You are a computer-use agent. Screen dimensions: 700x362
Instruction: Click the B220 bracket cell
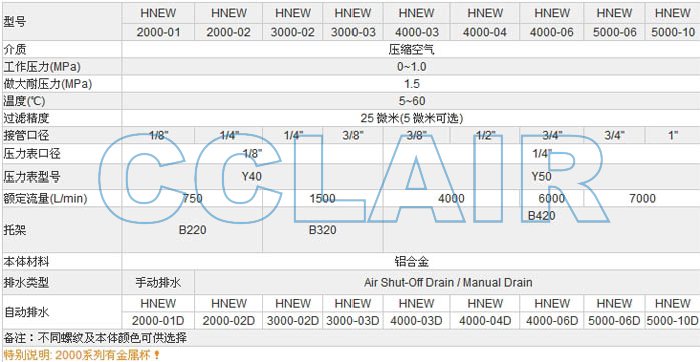(x=192, y=230)
